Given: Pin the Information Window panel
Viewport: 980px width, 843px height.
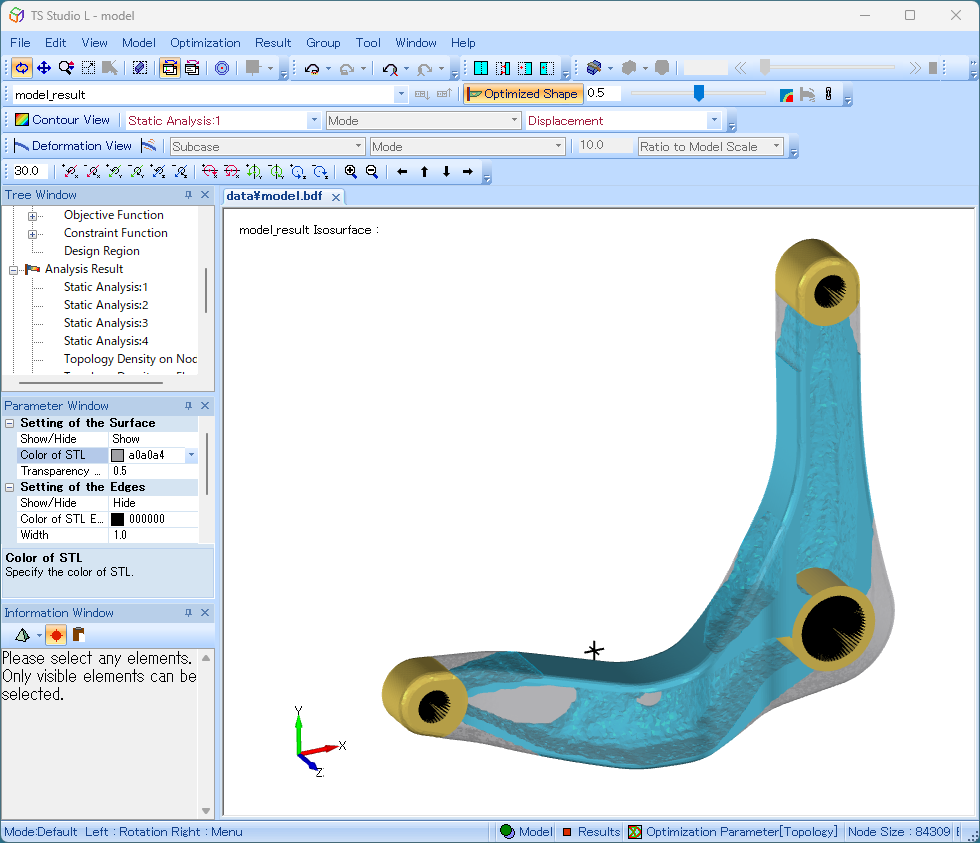Looking at the screenshot, I should (188, 613).
